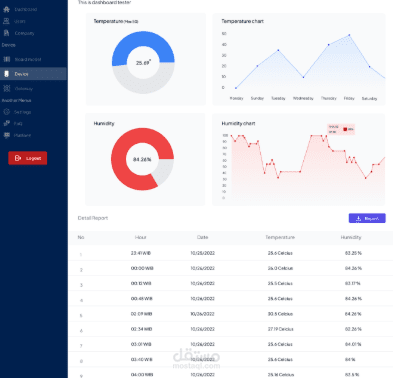Click the 84% humidity cell in row 8
Image resolution: width=393 pixels, height=378 pixels.
pyautogui.click(x=350, y=360)
